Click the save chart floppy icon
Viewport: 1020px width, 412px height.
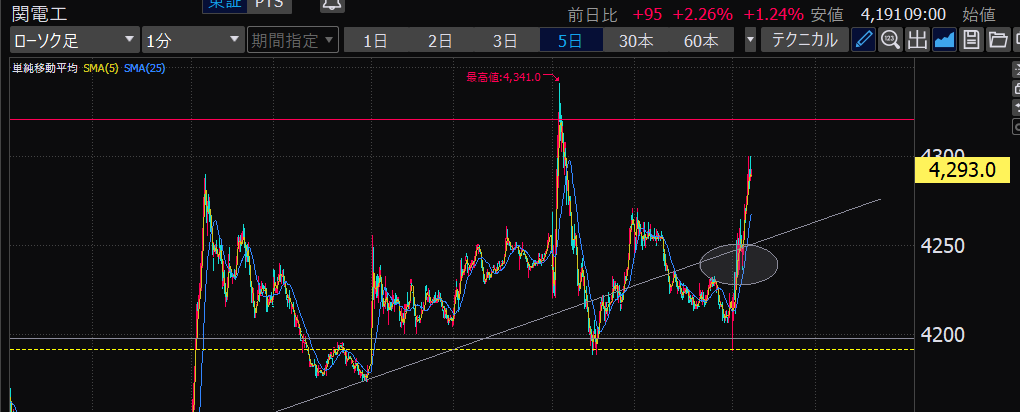[970, 41]
